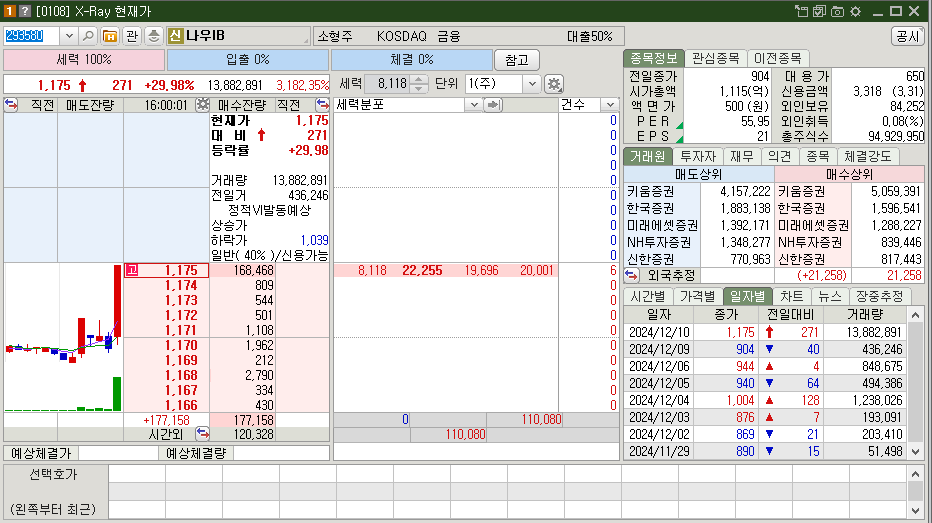
Task: Select the 체결강도 tab
Action: click(868, 156)
